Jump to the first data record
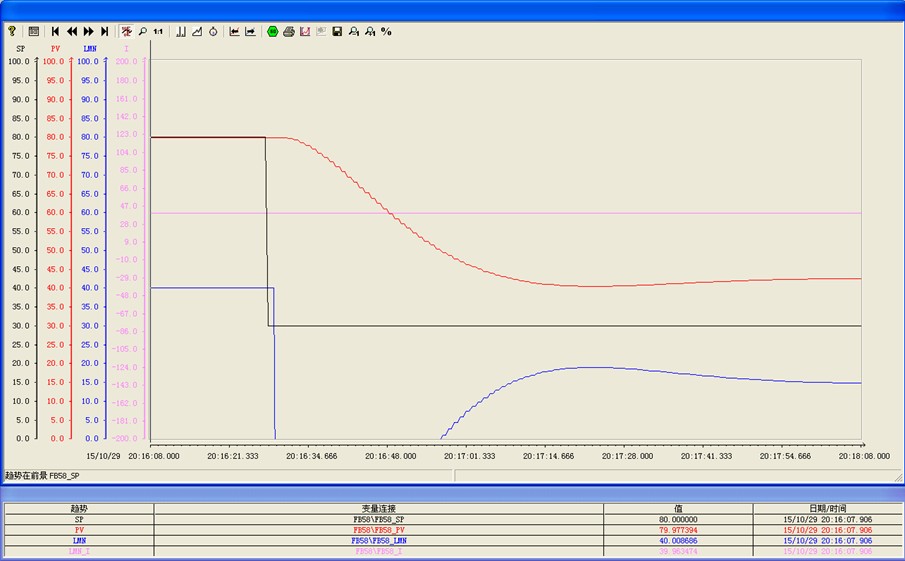Screen dimensions: 905x561 point(55,31)
